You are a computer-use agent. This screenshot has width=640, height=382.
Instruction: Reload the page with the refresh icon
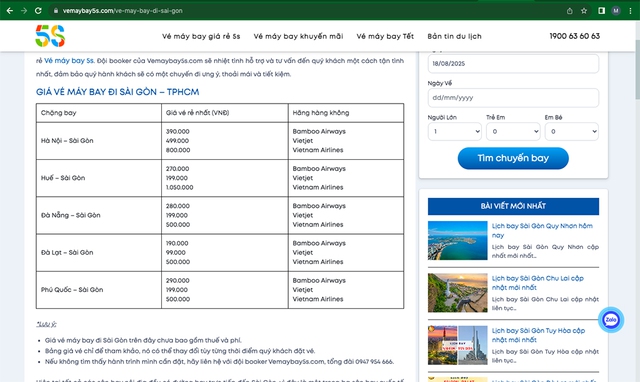point(38,11)
